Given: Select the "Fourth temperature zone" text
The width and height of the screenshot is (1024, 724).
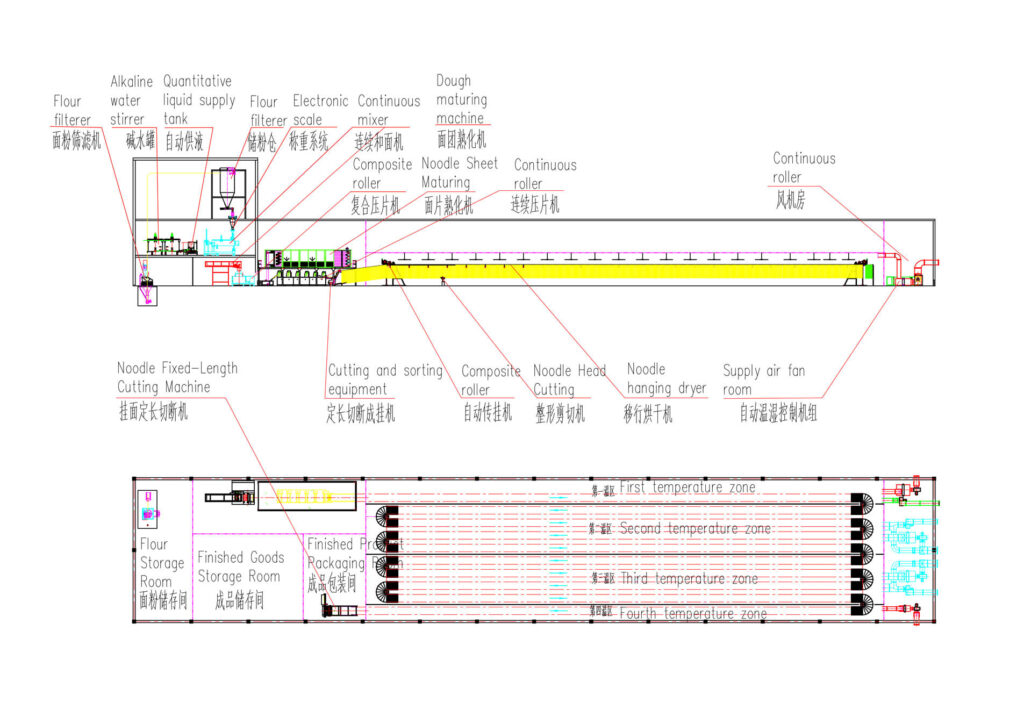Looking at the screenshot, I should point(693,613).
